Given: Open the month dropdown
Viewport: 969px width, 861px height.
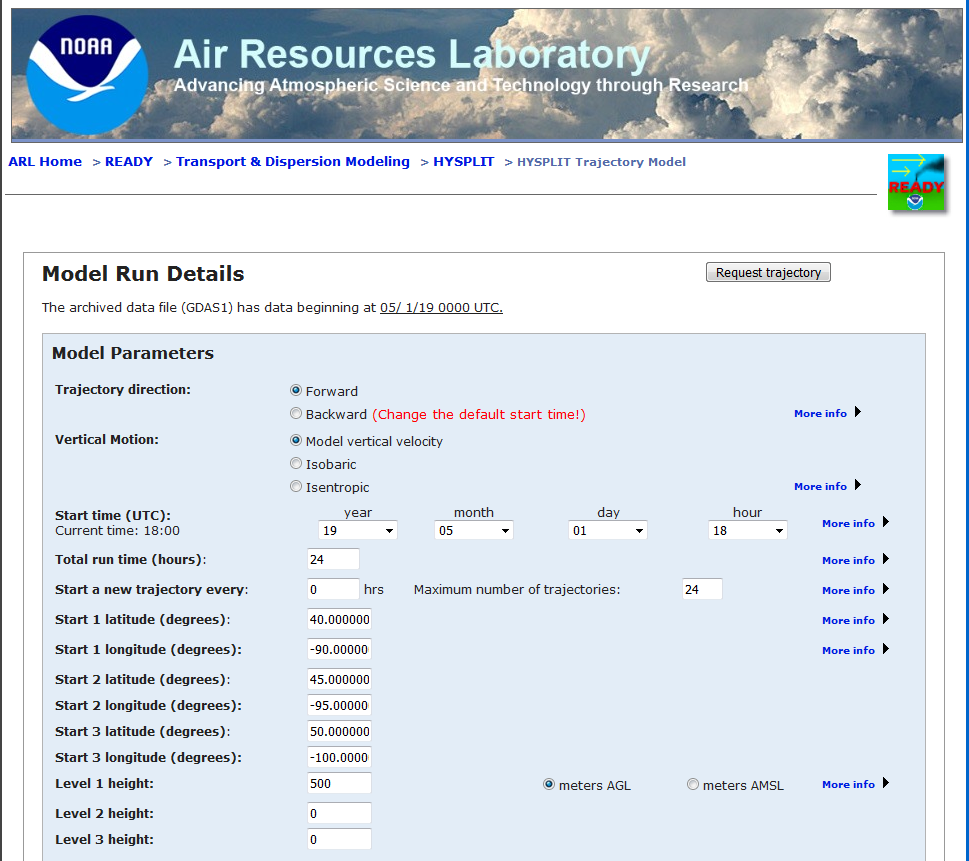Looking at the screenshot, I should pyautogui.click(x=474, y=530).
